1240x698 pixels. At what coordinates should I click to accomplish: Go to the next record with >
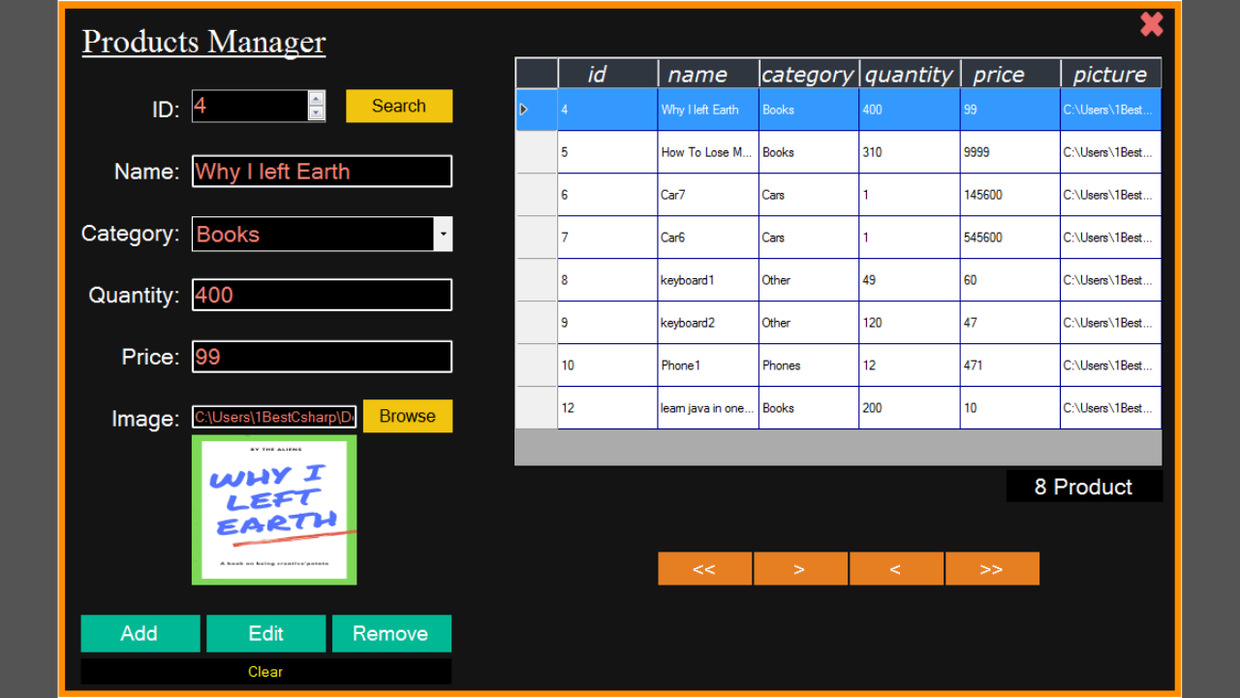tap(800, 568)
